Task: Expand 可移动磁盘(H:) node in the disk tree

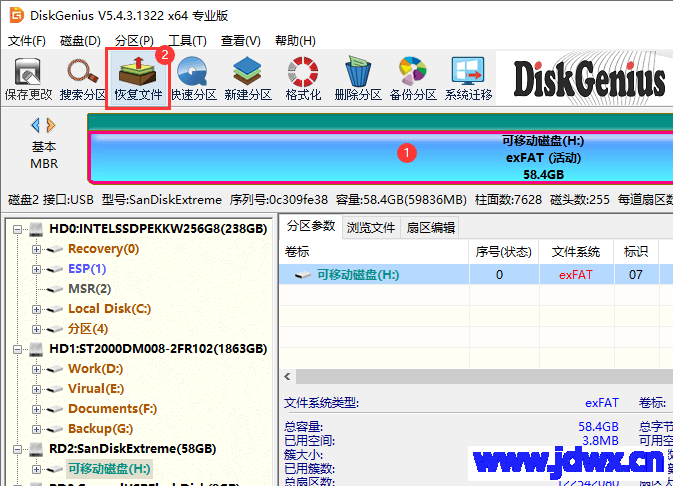Action: point(36,469)
